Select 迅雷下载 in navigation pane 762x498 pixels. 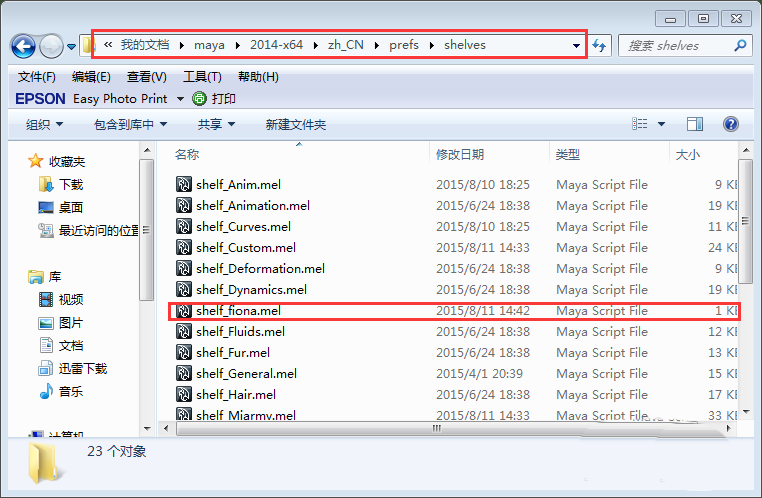[x=72, y=369]
